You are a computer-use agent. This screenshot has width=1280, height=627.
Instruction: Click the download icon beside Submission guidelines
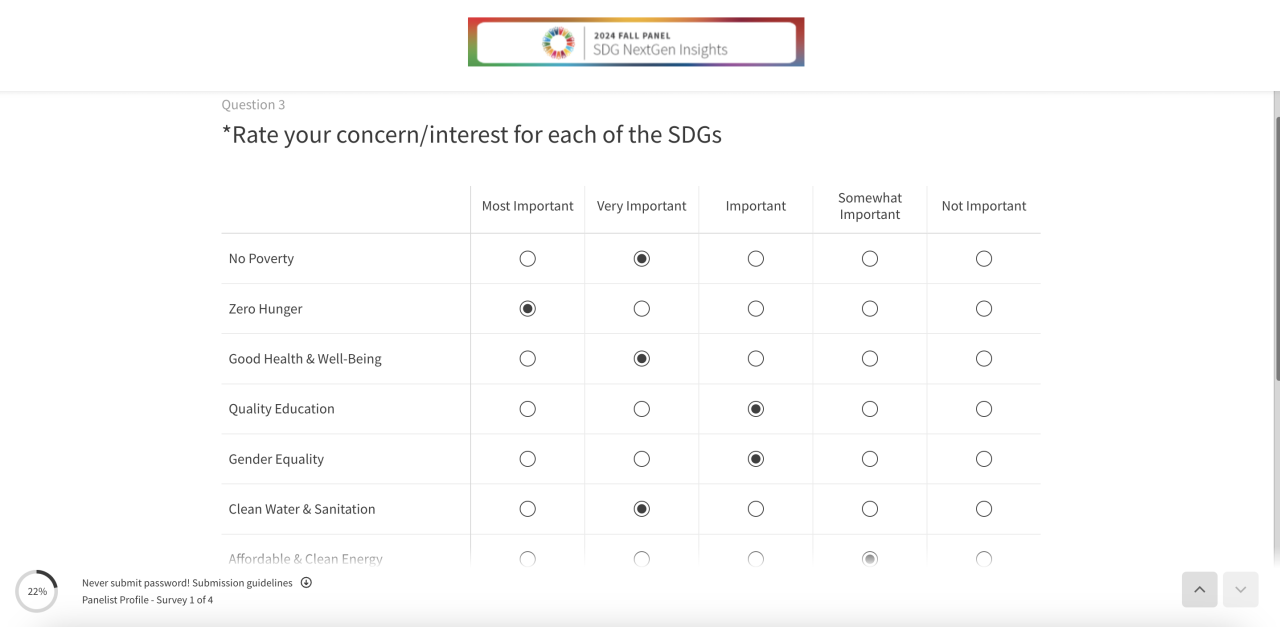pos(306,583)
